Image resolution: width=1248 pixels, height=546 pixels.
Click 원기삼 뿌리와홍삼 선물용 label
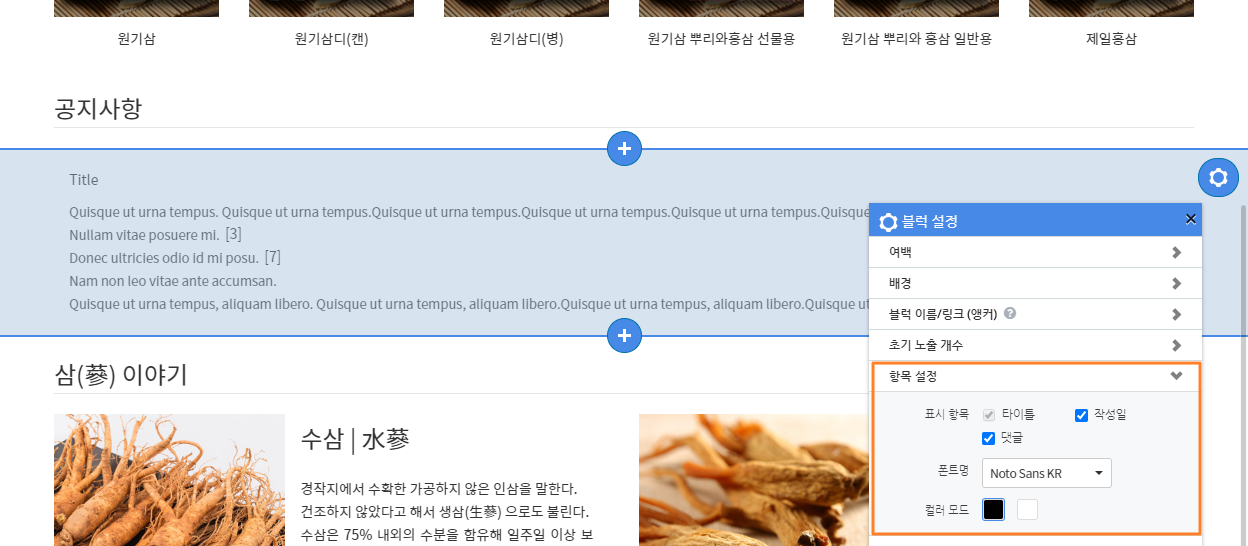(721, 40)
